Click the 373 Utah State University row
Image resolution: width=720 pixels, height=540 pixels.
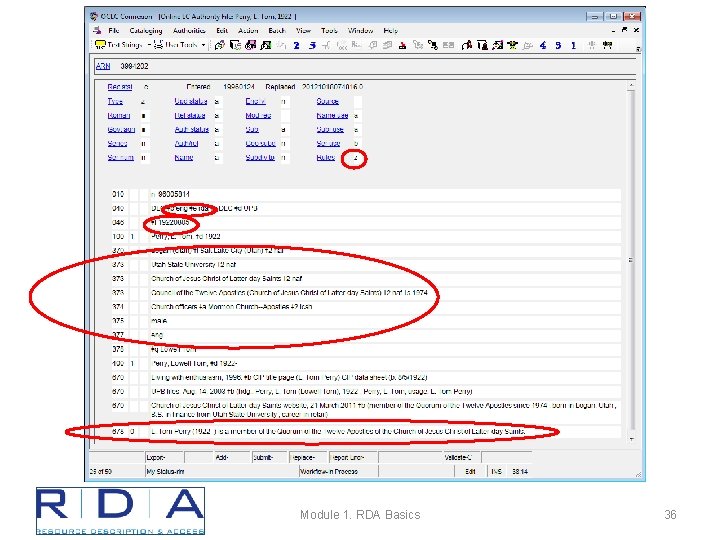[366, 264]
